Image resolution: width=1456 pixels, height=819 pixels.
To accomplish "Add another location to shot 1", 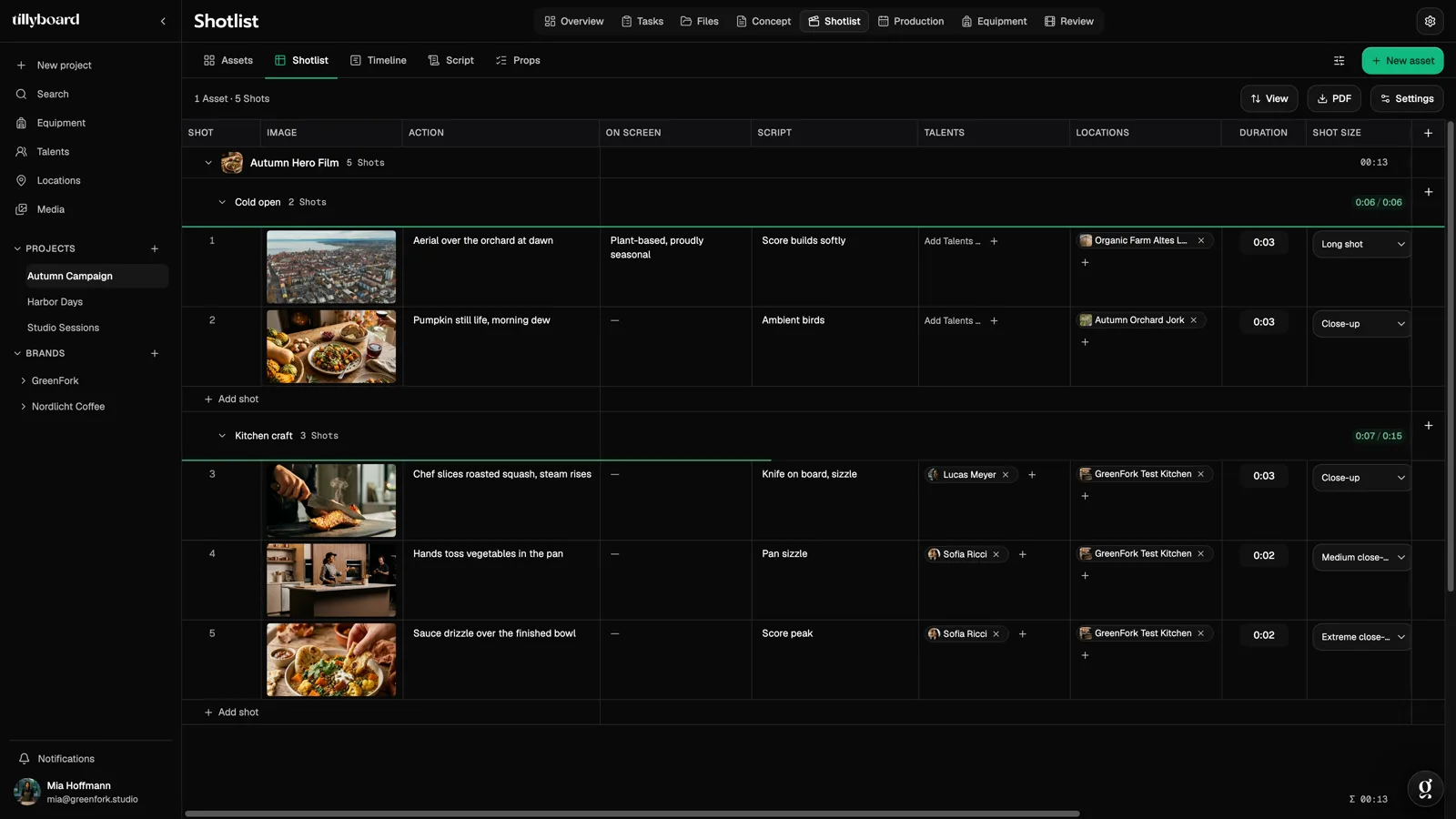I will pyautogui.click(x=1085, y=263).
